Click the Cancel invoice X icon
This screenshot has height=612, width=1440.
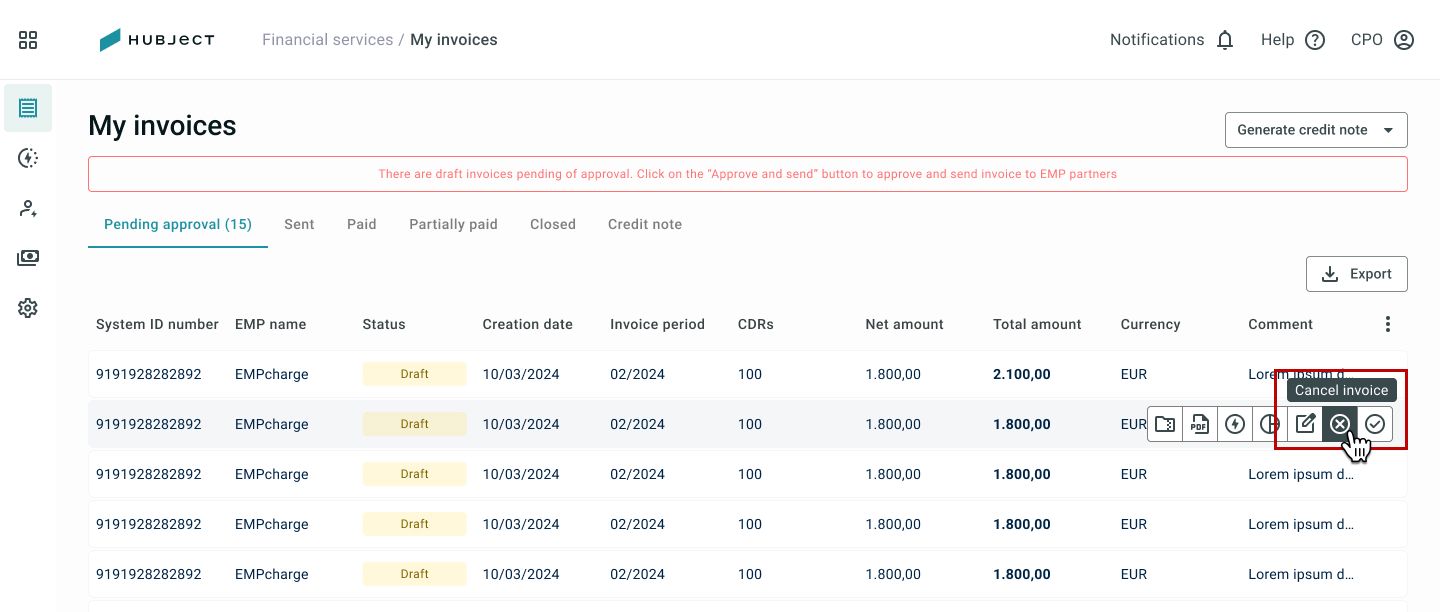(x=1340, y=424)
